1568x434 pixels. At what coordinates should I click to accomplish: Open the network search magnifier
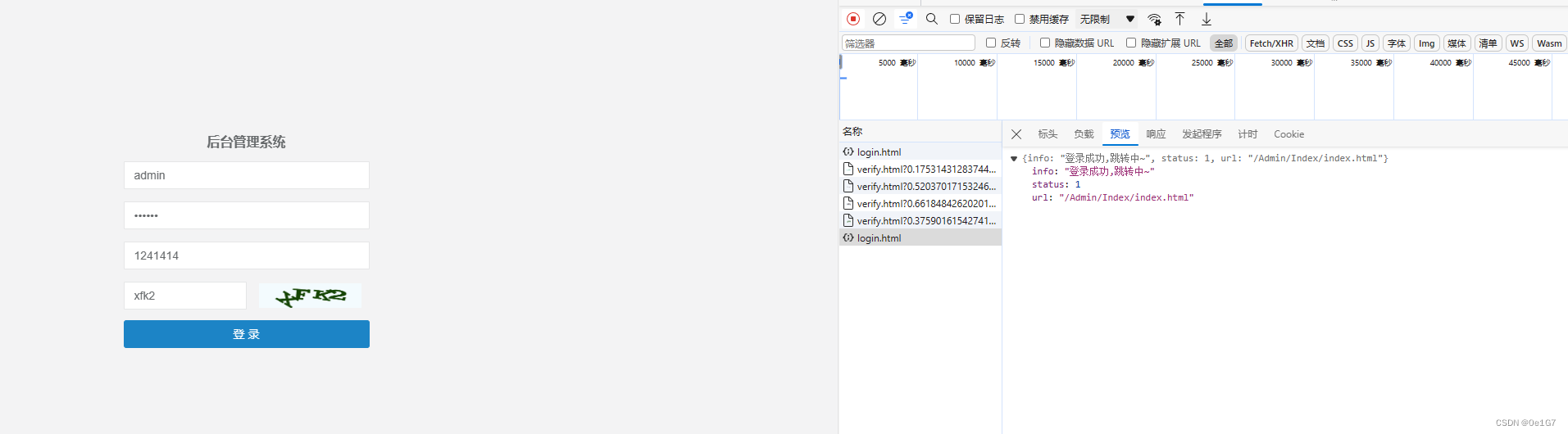pyautogui.click(x=932, y=19)
